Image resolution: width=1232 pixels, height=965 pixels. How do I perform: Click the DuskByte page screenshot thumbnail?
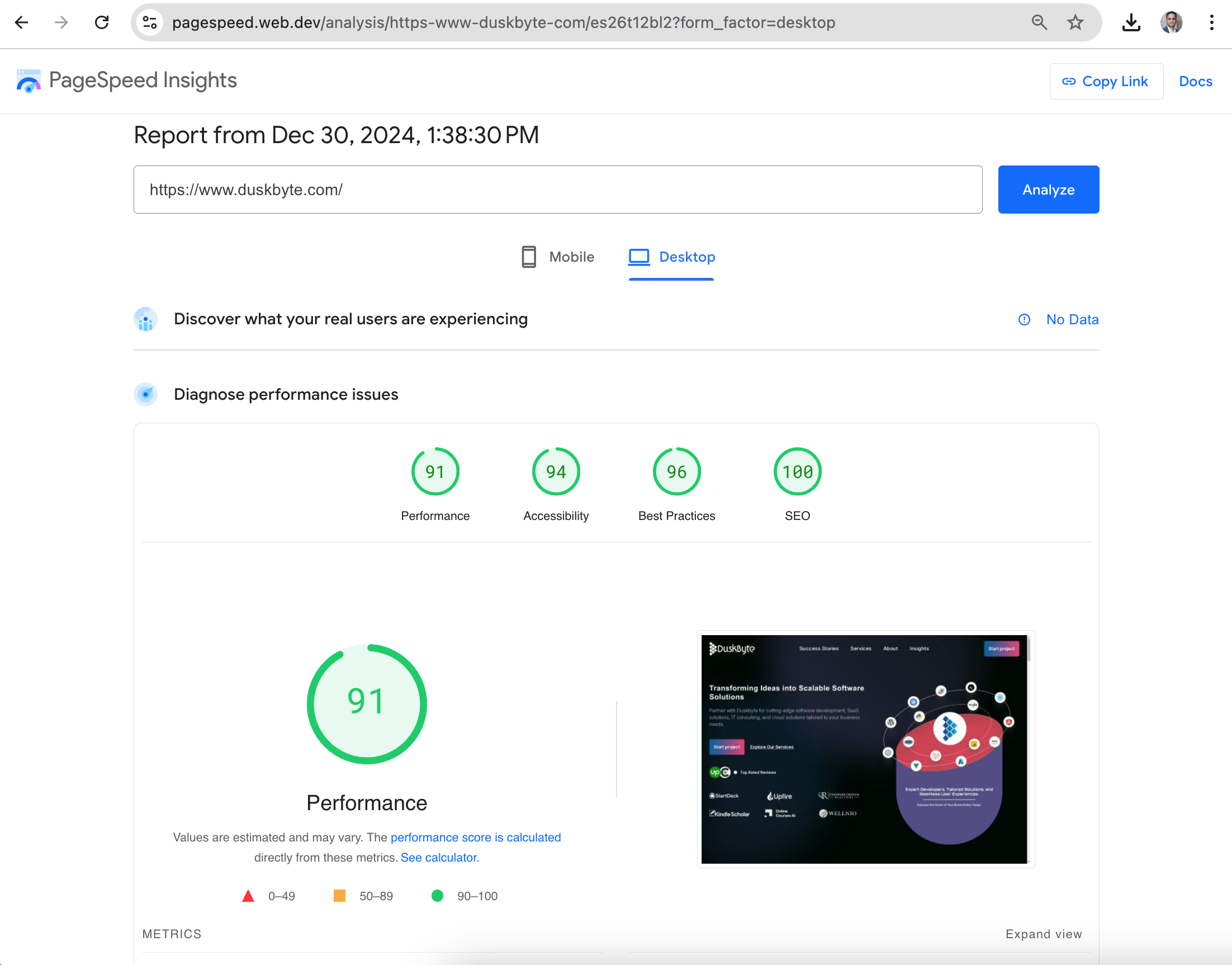[x=865, y=749]
